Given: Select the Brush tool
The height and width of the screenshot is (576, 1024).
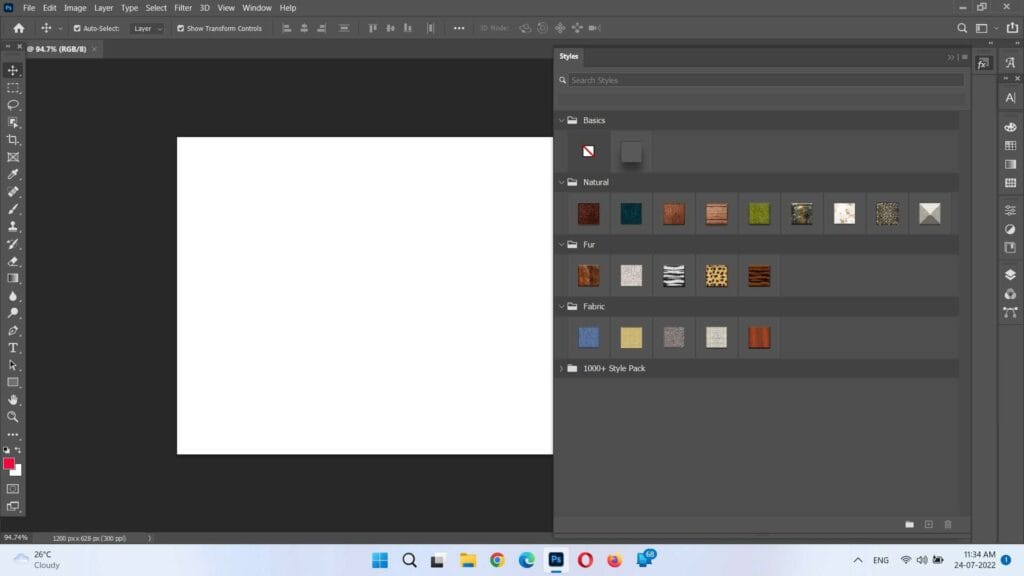Looking at the screenshot, I should 13,209.
